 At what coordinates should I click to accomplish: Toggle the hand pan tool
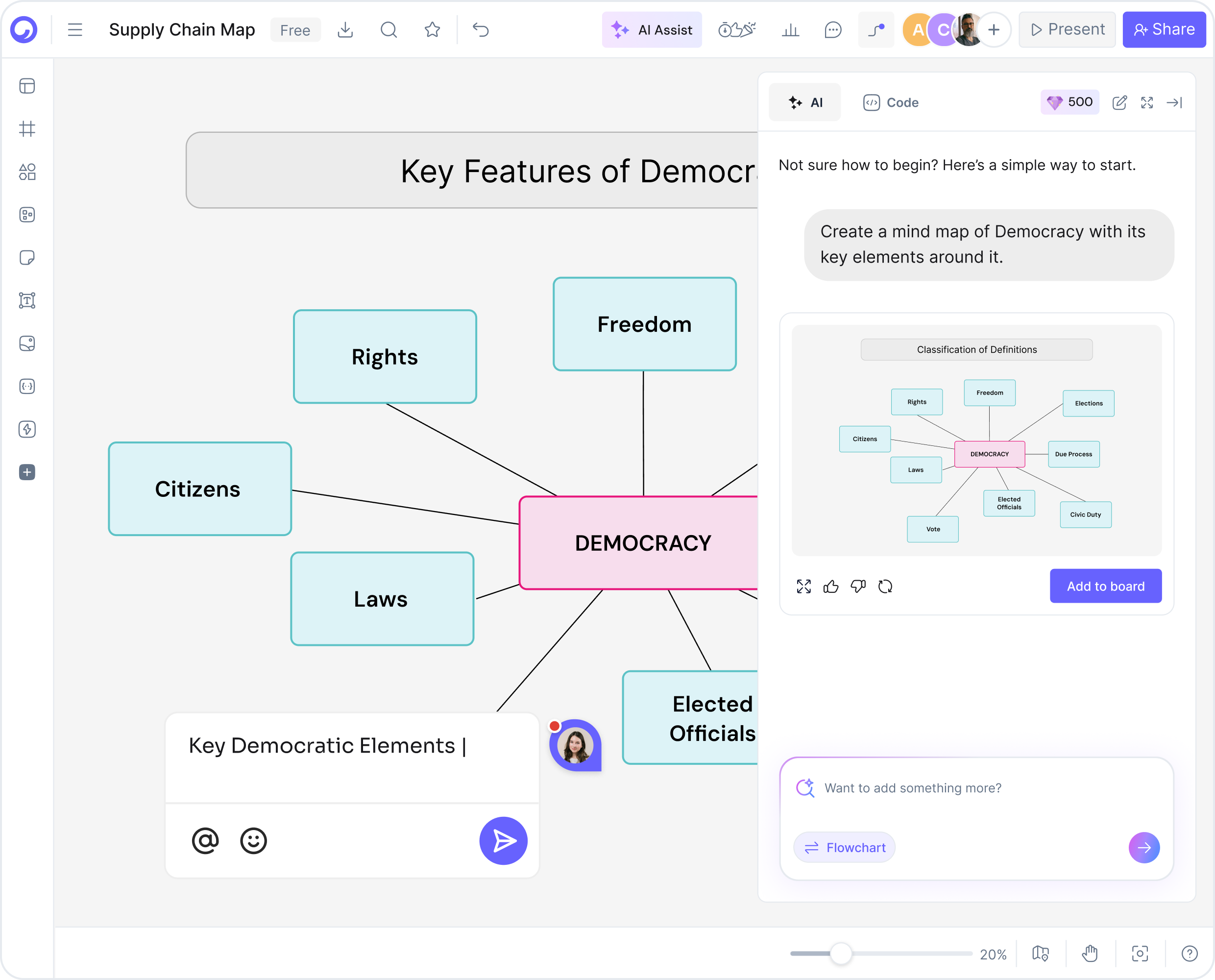coord(1090,954)
